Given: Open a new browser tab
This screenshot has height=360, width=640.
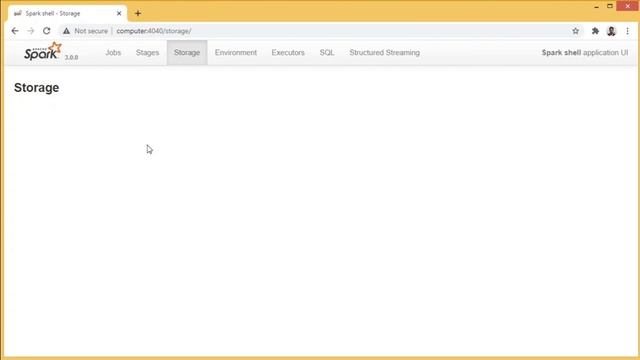Looking at the screenshot, I should click(138, 13).
